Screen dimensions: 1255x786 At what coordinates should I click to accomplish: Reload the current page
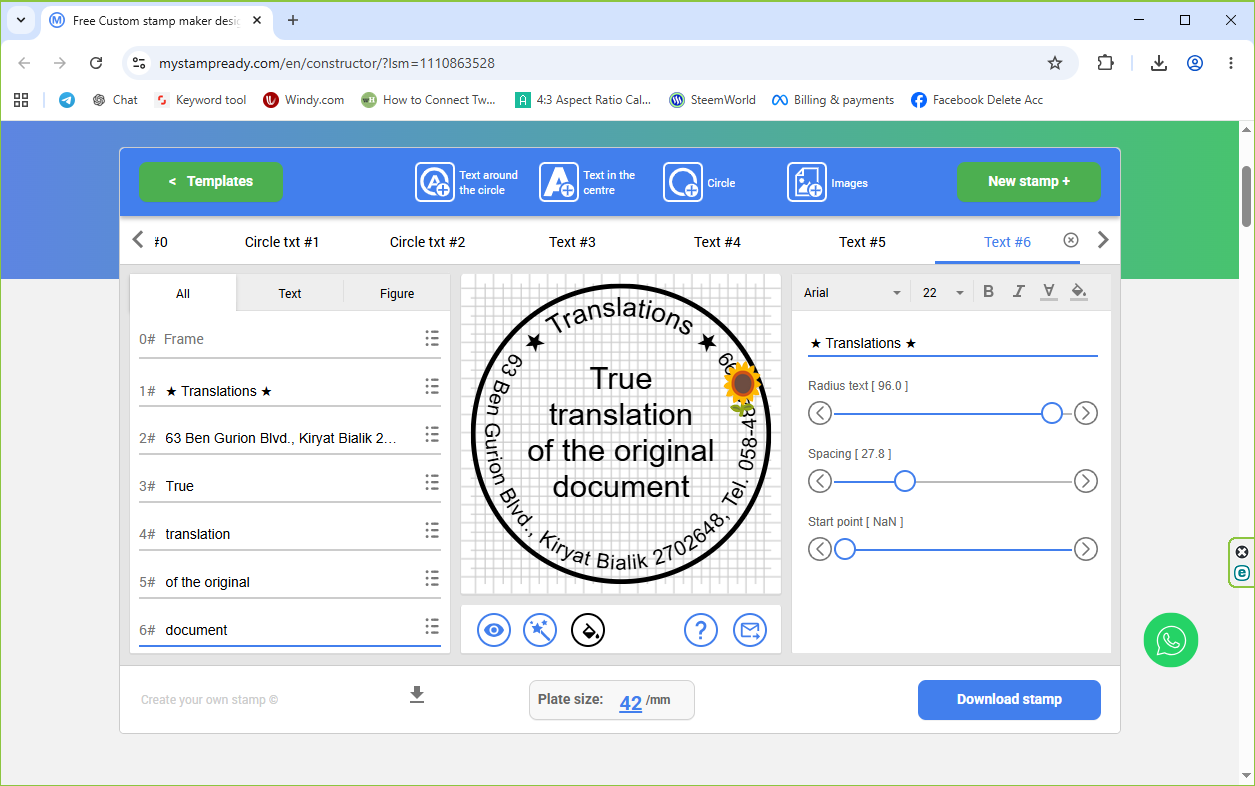click(x=96, y=63)
